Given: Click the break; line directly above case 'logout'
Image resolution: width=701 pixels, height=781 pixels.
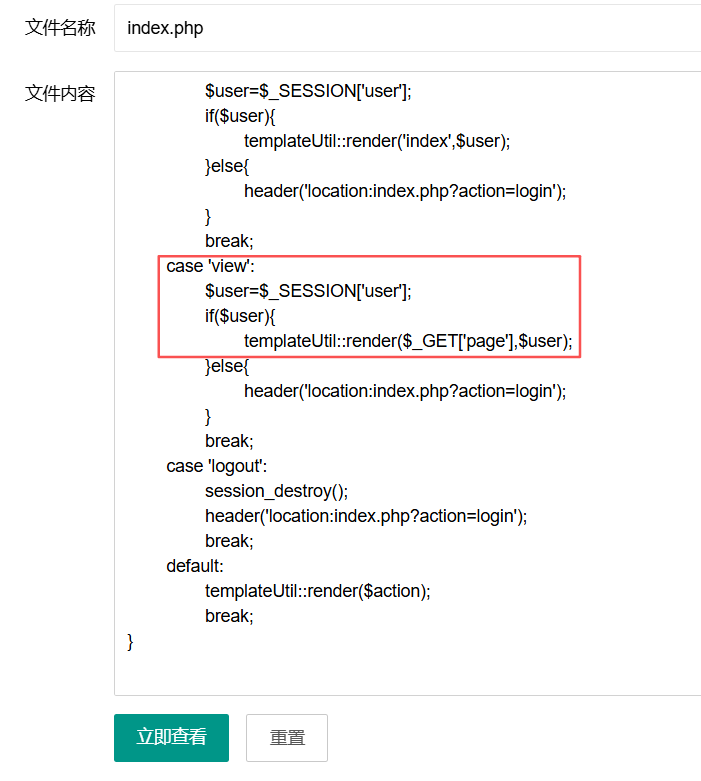Looking at the screenshot, I should tap(229, 441).
